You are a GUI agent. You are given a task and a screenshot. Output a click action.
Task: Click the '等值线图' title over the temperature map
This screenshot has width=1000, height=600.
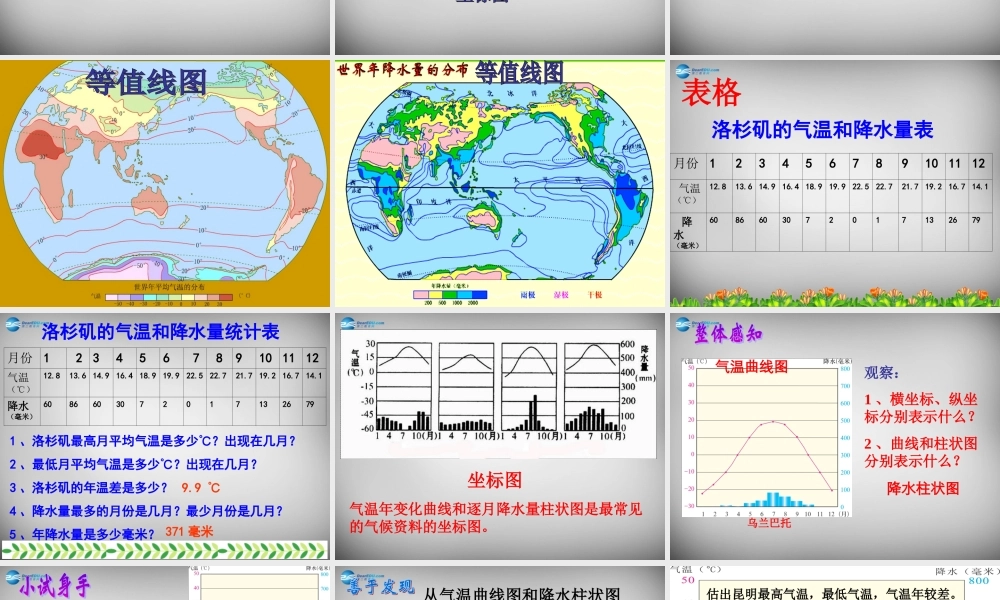pyautogui.click(x=146, y=82)
